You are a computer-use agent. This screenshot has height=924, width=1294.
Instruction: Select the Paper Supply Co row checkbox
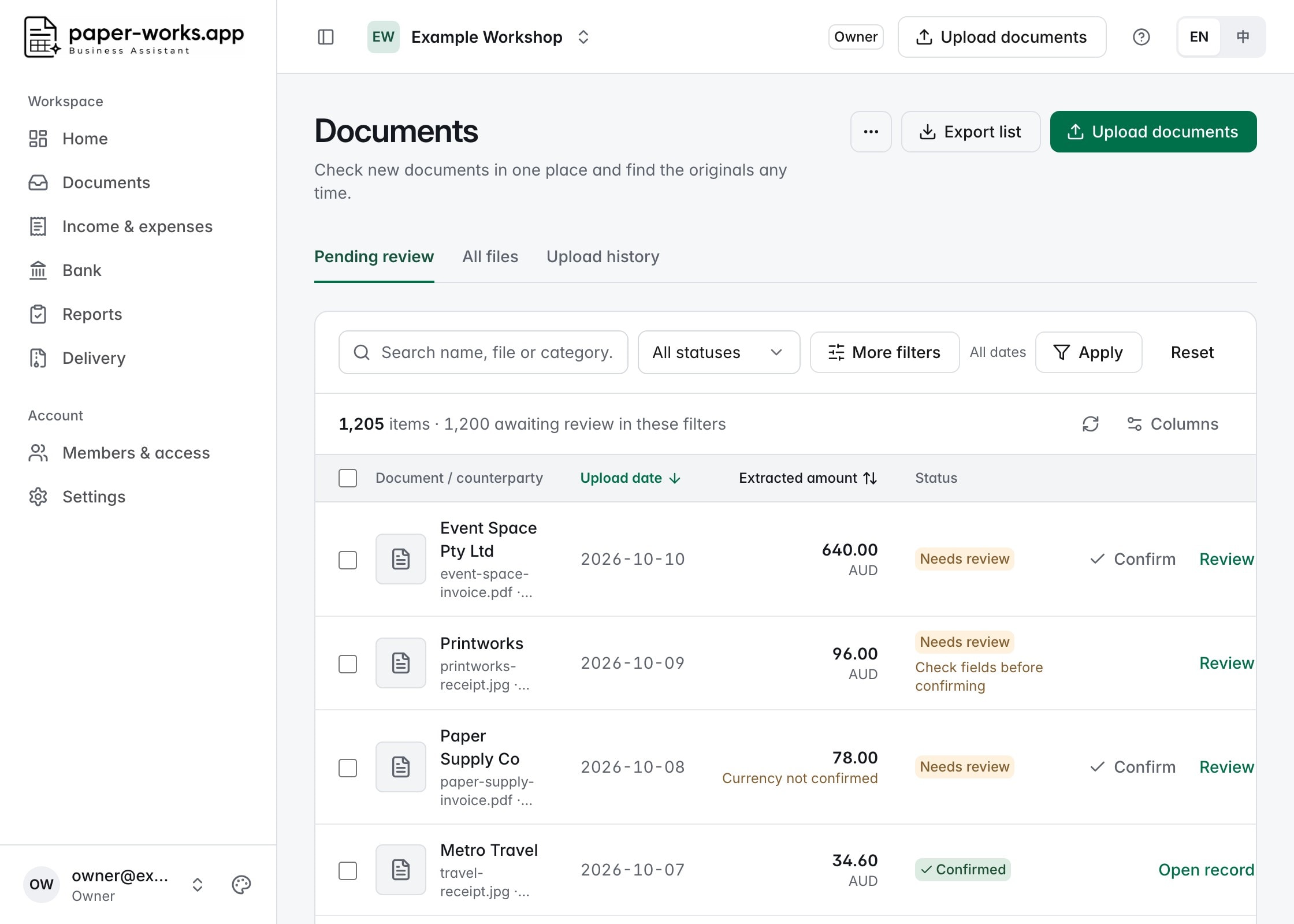[348, 767]
